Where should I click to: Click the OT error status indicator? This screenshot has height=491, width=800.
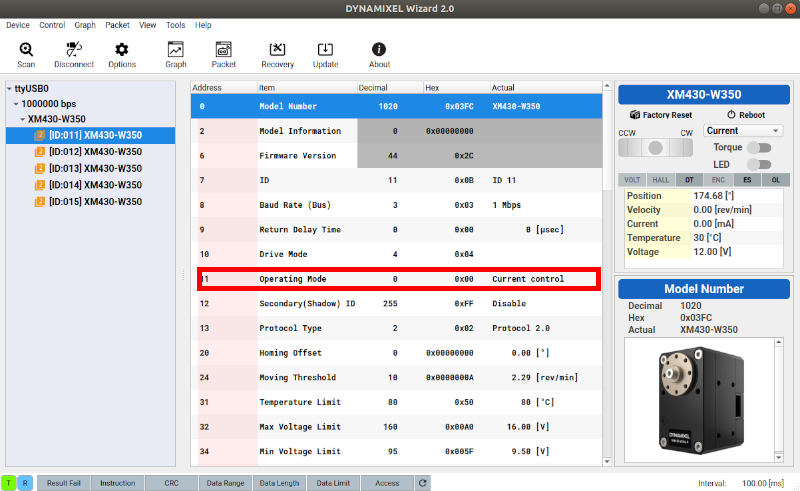(689, 180)
